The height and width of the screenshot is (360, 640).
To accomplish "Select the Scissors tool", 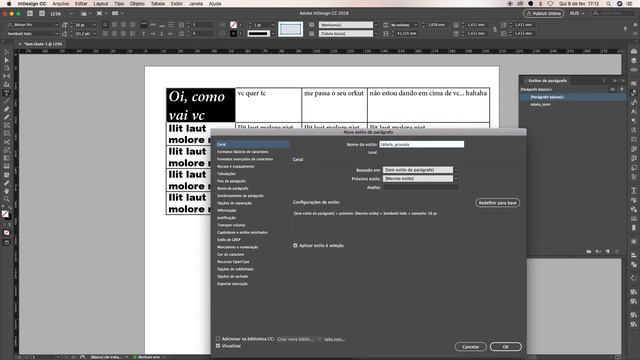I will [6, 142].
